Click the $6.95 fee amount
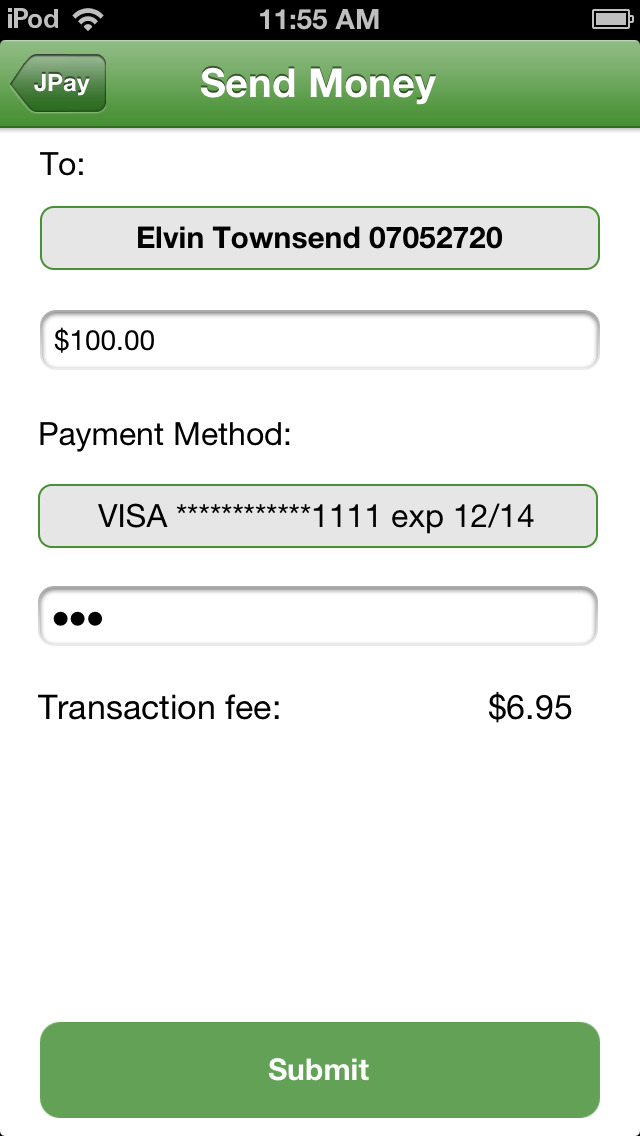Screen dimensions: 640x1136 click(530, 708)
